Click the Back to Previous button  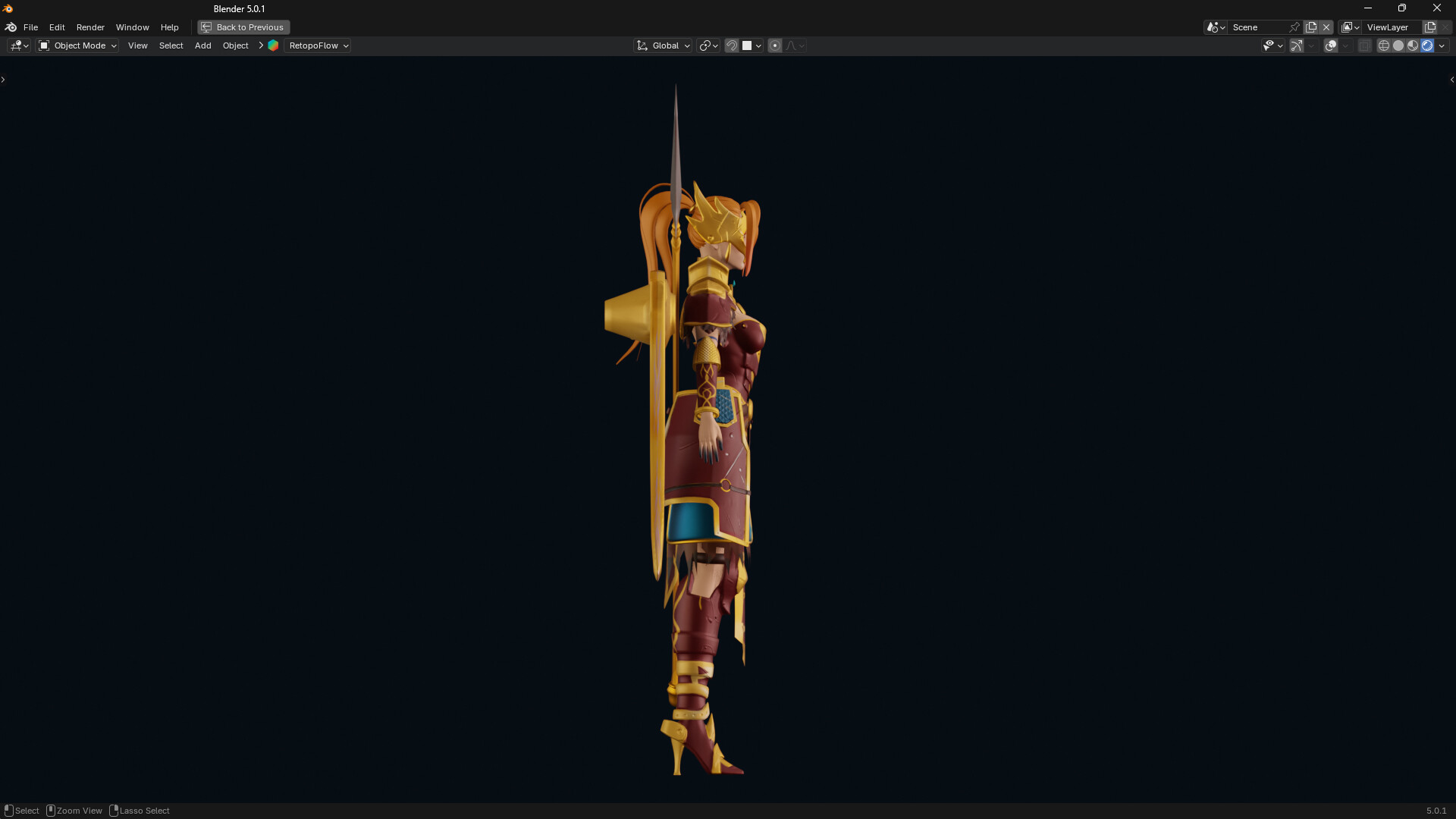click(x=243, y=27)
